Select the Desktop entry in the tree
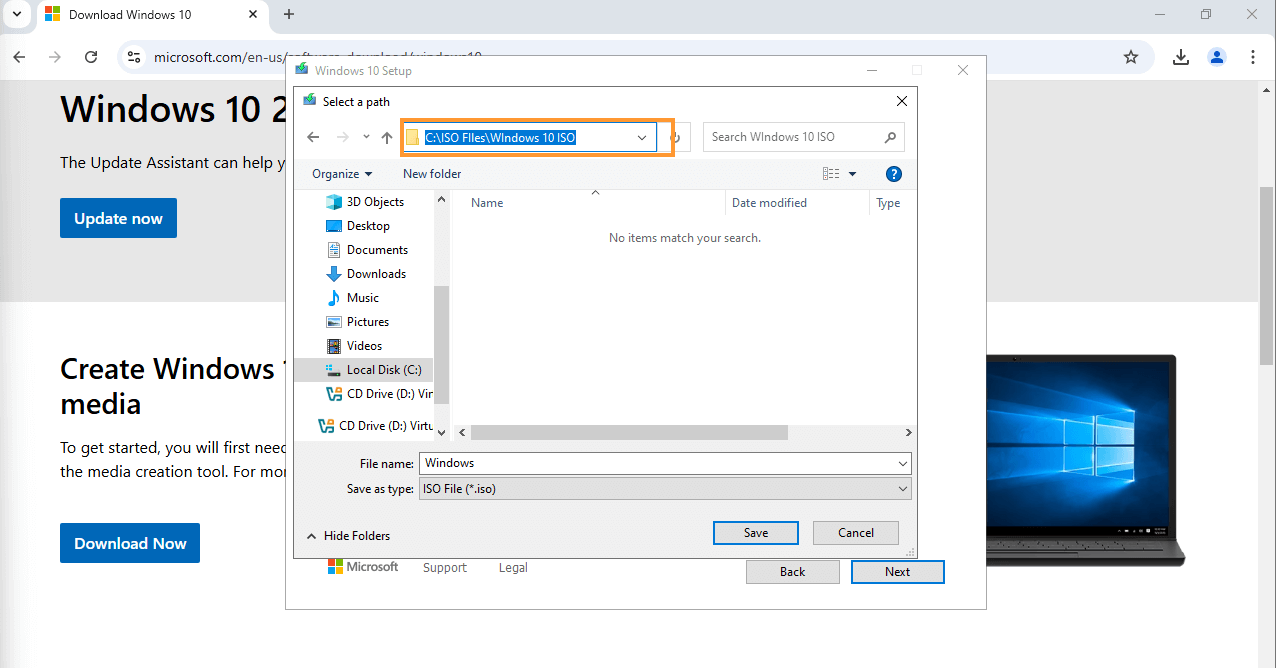This screenshot has height=668, width=1276. pos(368,226)
